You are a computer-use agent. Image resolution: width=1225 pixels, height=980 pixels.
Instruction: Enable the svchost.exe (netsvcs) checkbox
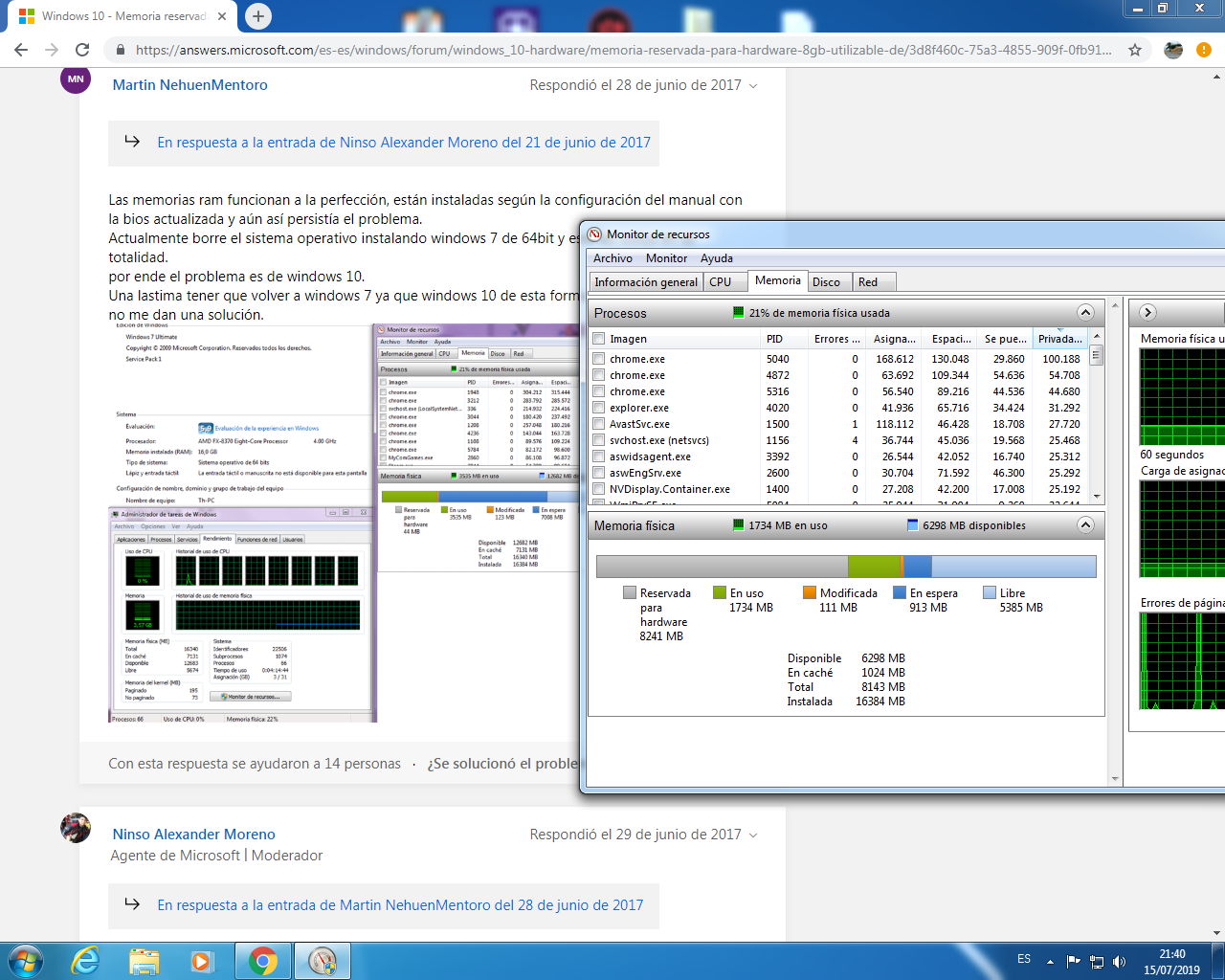point(599,440)
